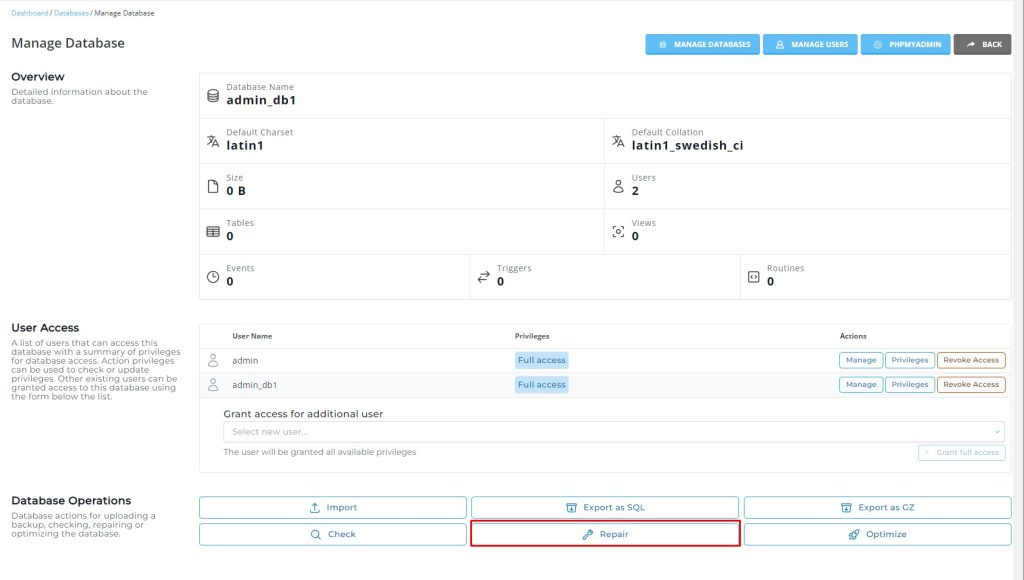Screen dimensions: 1024x580
Task: Click the database name admin_db1 heading
Action: tap(261, 100)
